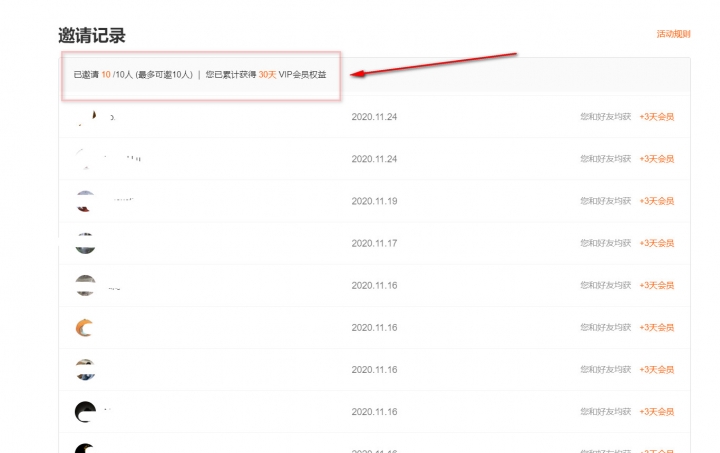
Task: Click the 2020.11.17 date
Action: (x=374, y=243)
